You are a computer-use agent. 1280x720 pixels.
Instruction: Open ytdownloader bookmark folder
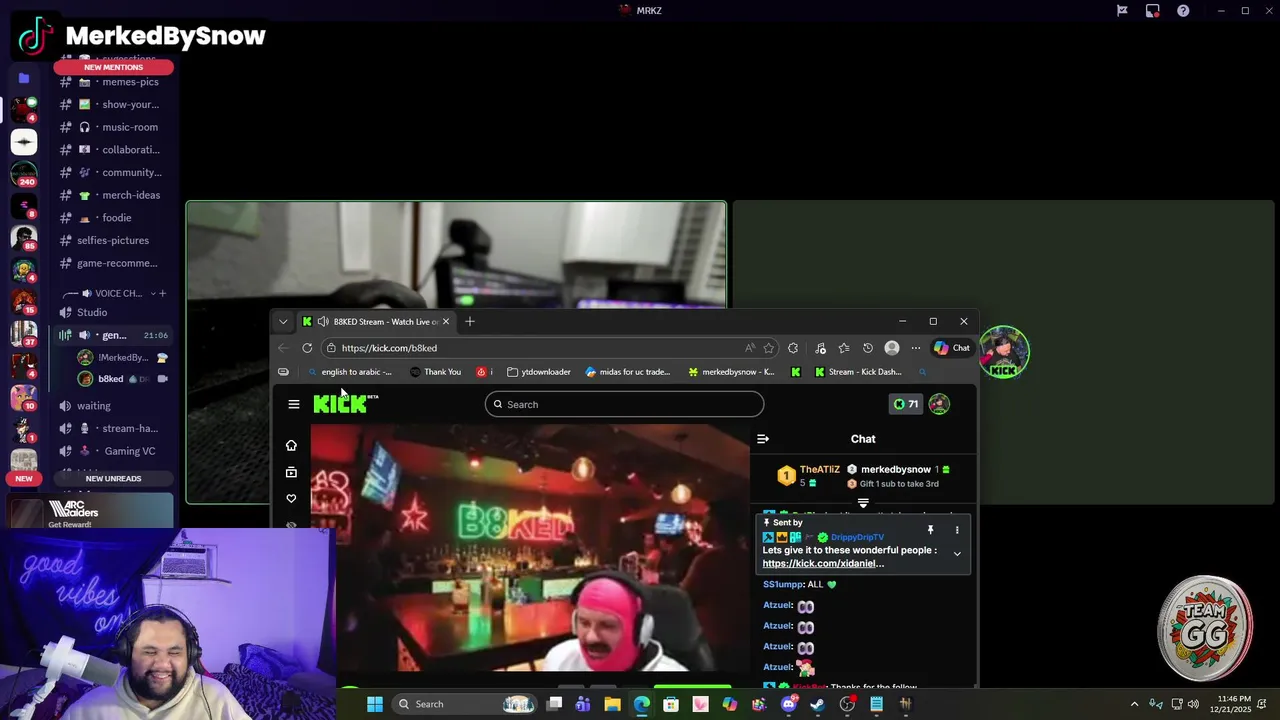[x=539, y=372]
